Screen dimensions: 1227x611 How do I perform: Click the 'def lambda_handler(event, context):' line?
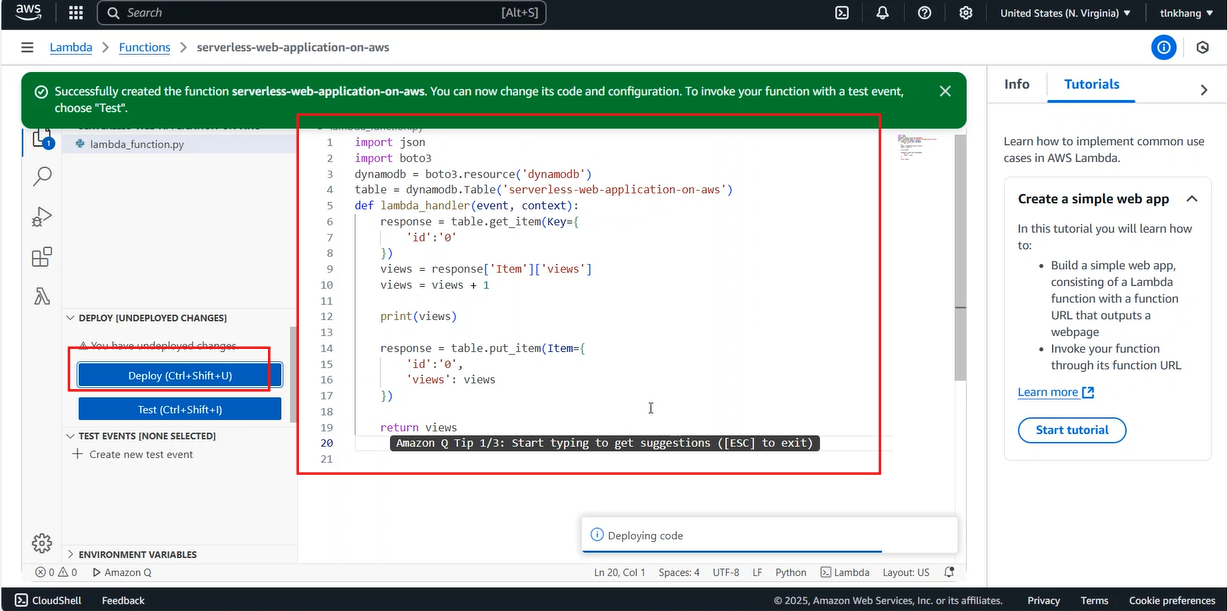pyautogui.click(x=466, y=206)
